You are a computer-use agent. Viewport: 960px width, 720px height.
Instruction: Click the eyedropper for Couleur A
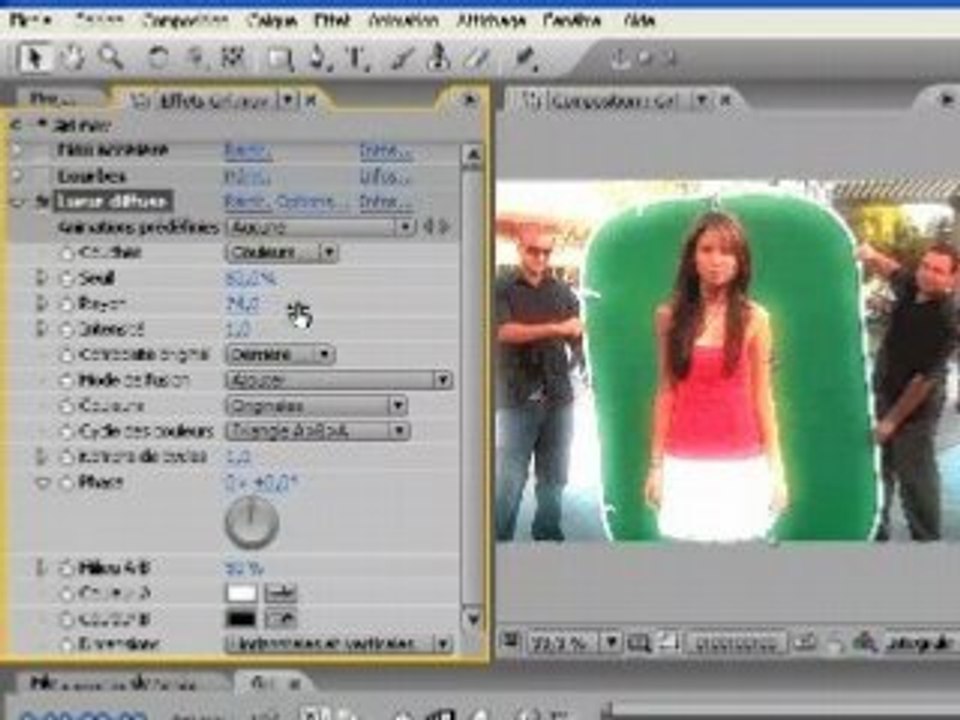pos(280,593)
